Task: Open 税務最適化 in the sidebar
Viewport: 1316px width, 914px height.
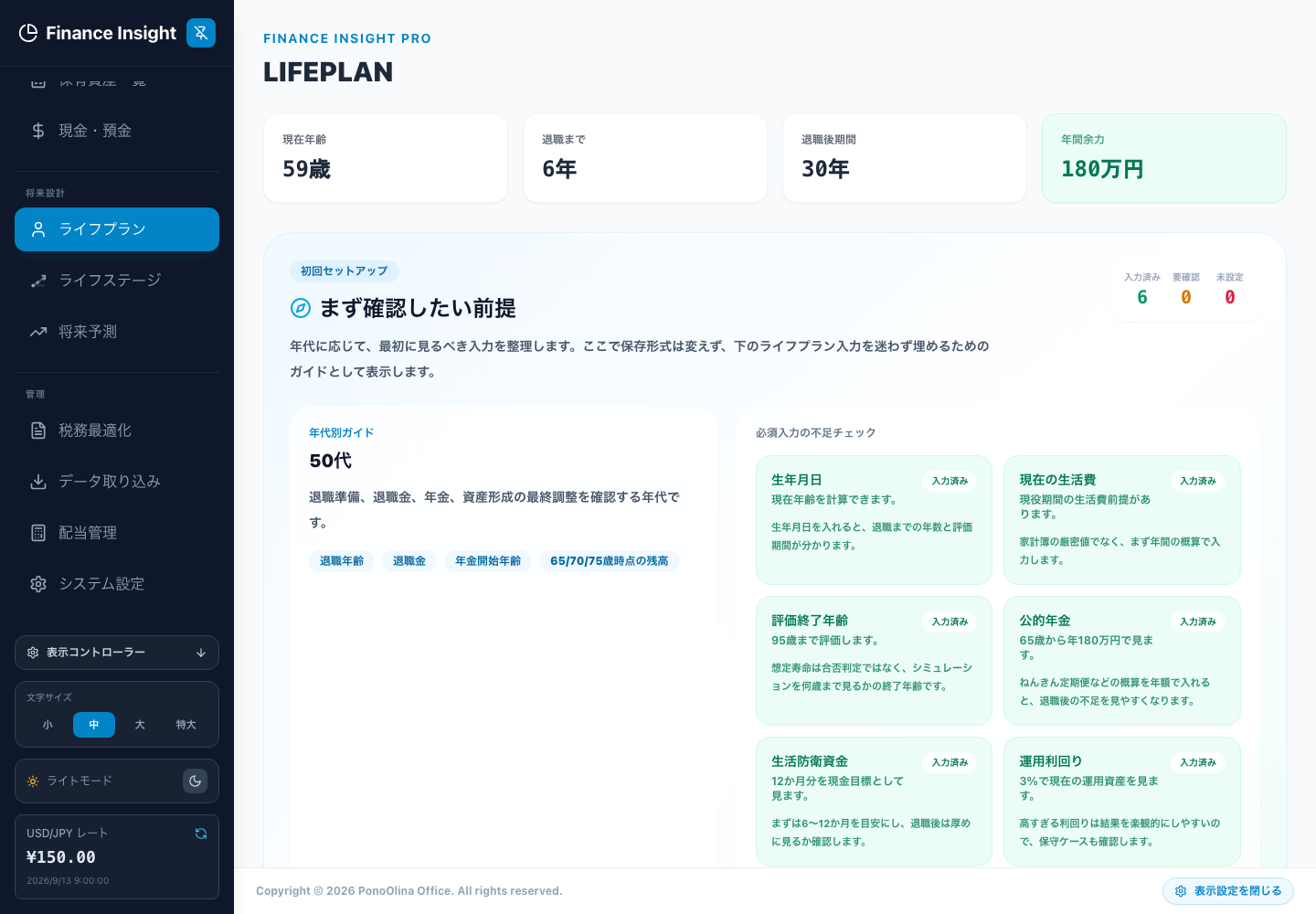Action: (x=117, y=430)
